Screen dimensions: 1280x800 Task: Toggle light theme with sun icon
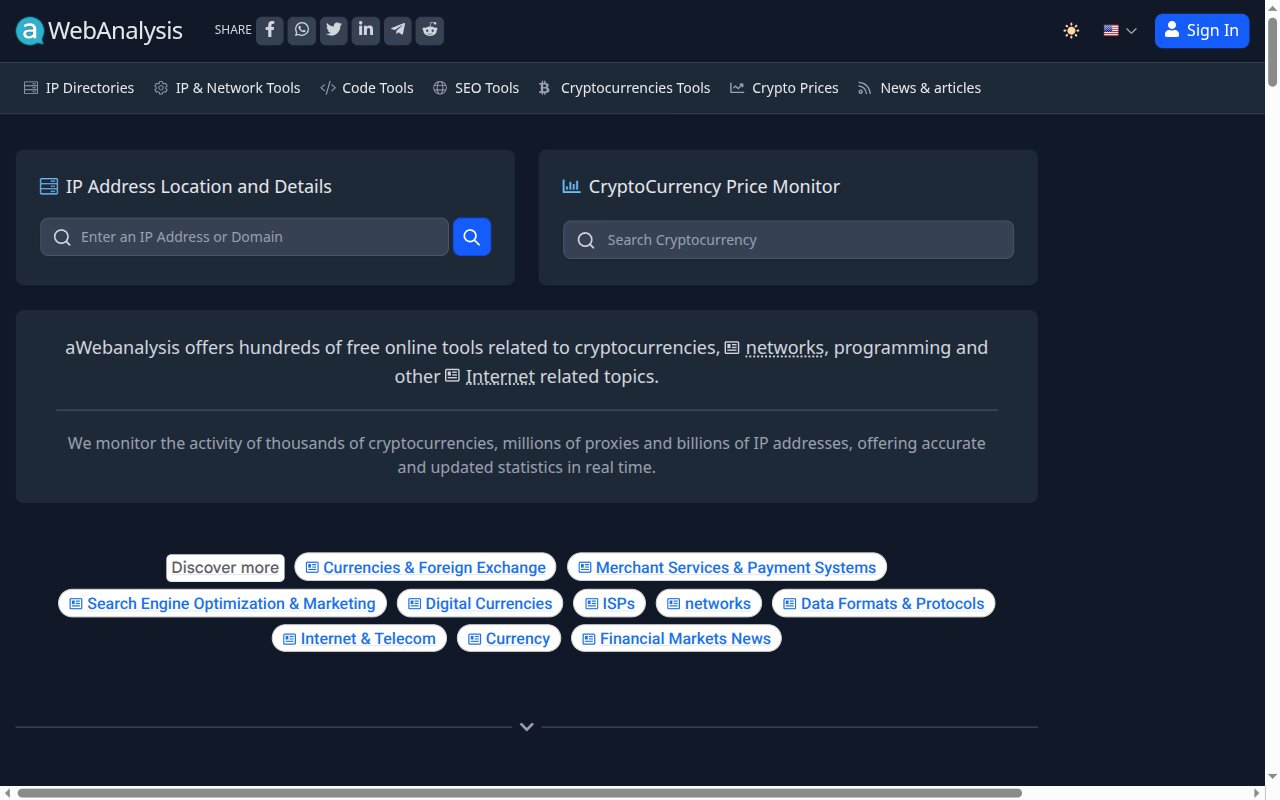1071,31
